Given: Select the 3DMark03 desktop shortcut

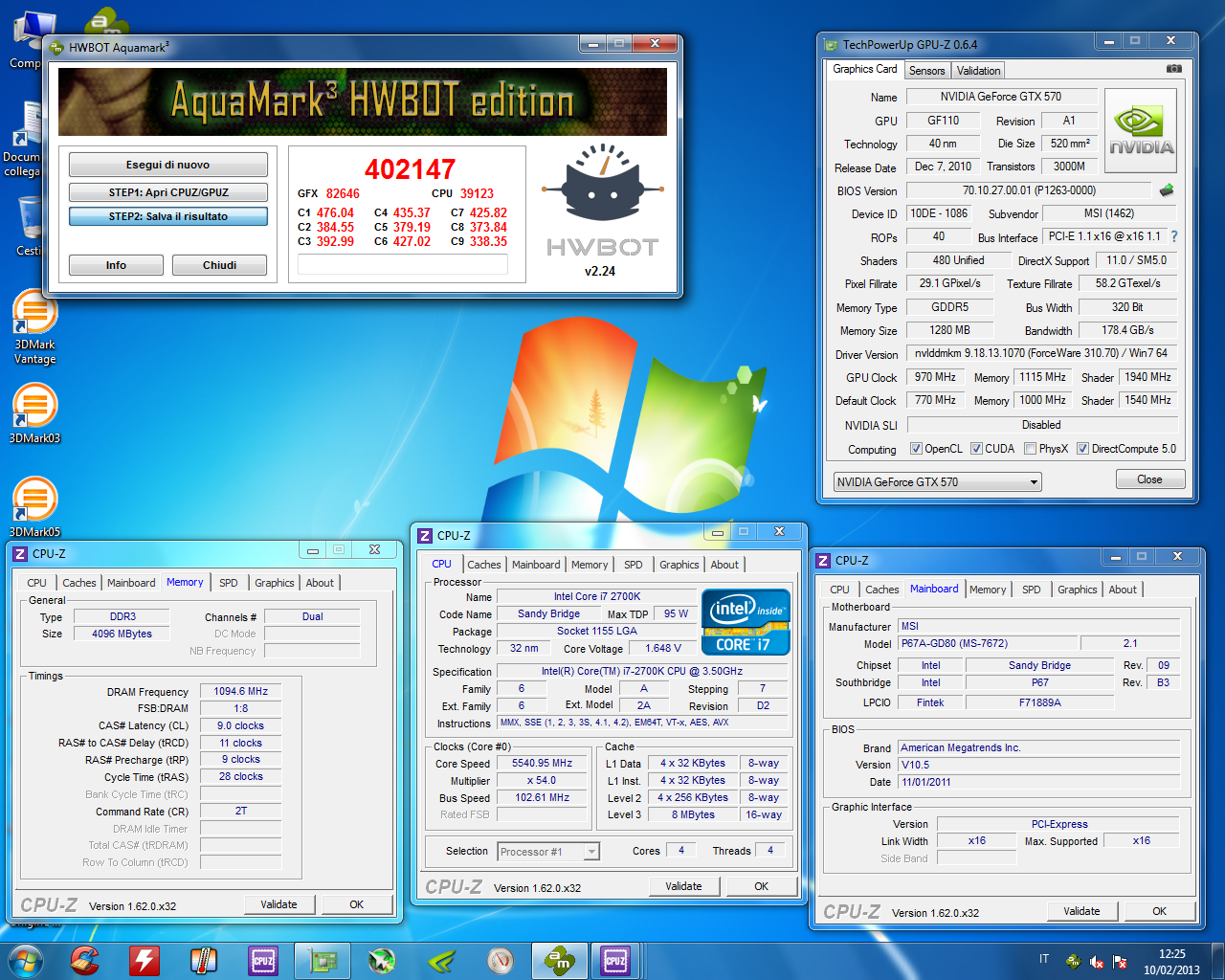Looking at the screenshot, I should pyautogui.click(x=34, y=413).
